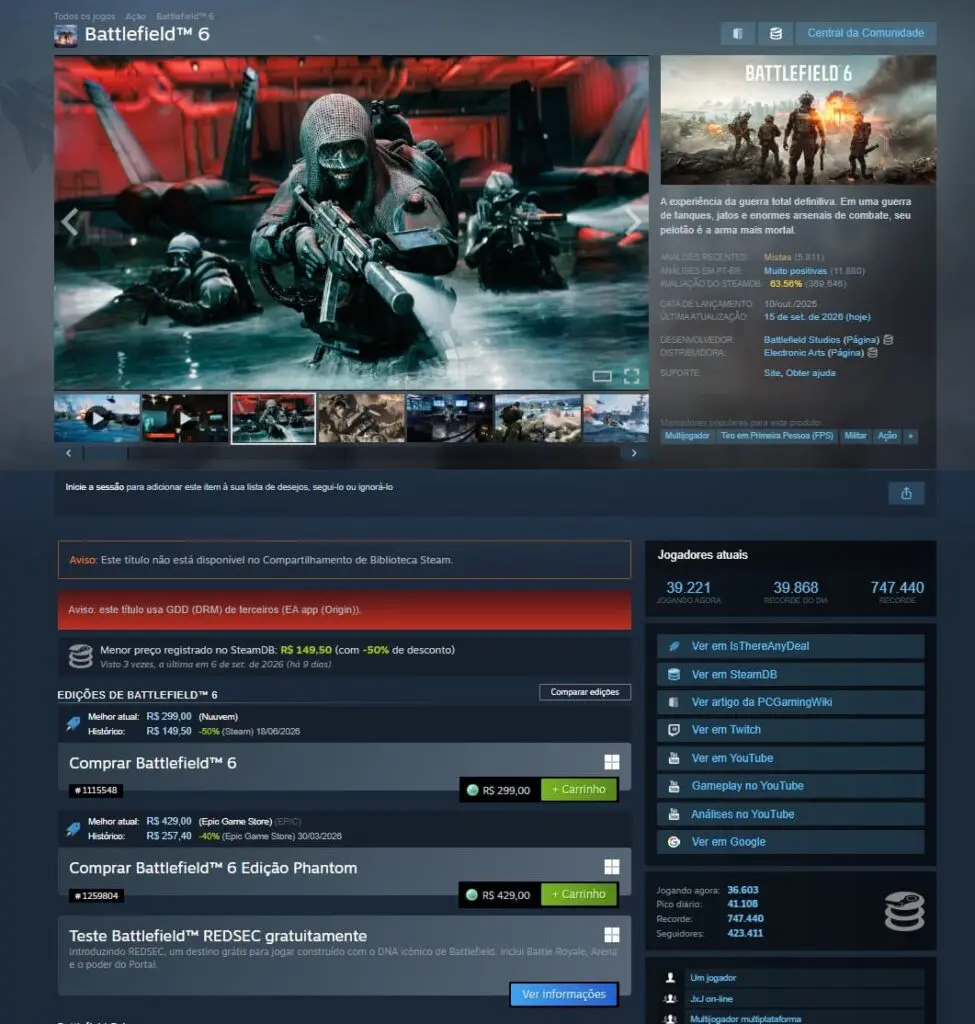Open Mistas recent reviews link
The image size is (975, 1024).
pos(777,257)
